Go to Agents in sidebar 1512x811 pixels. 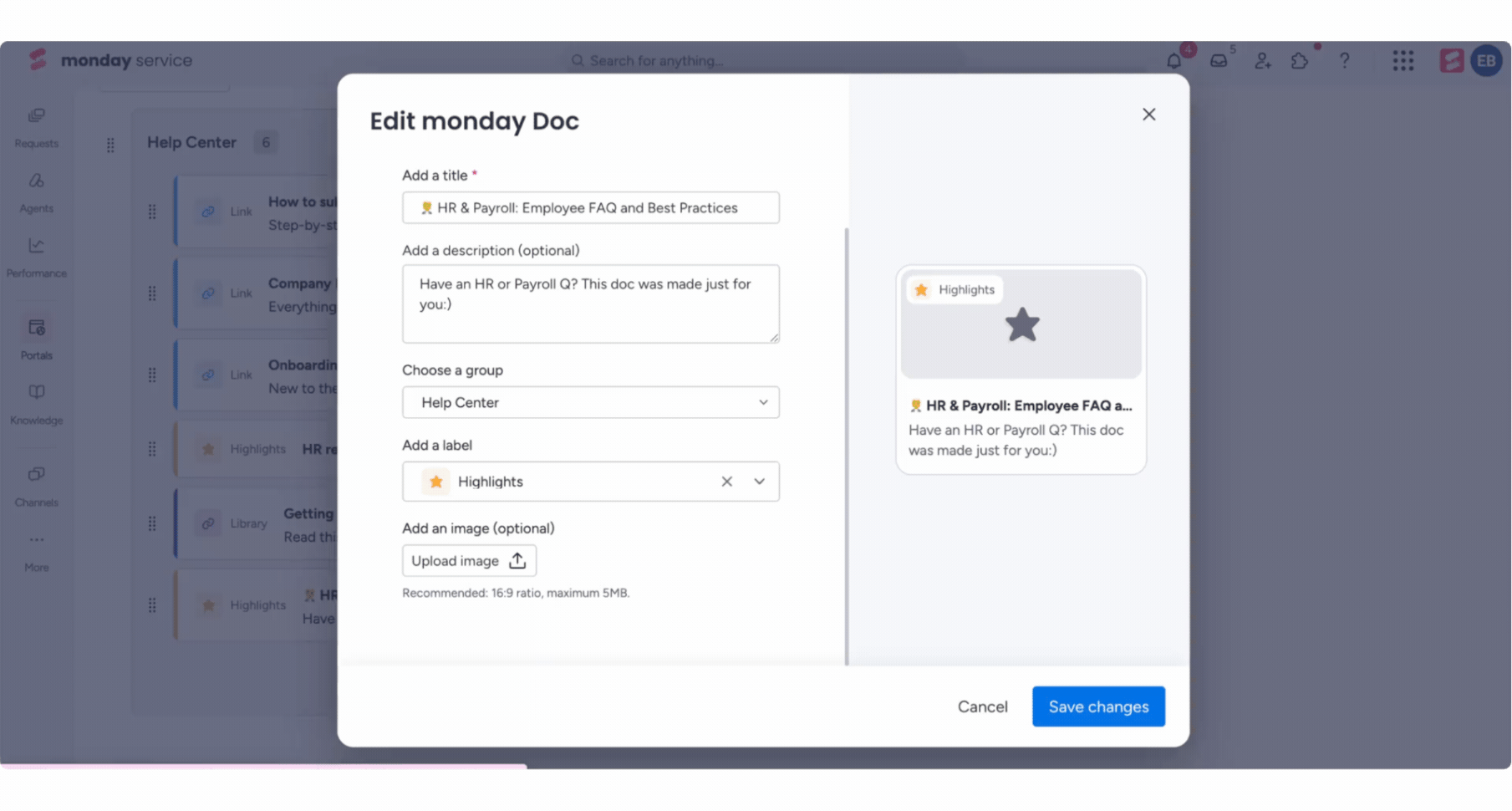(x=37, y=193)
